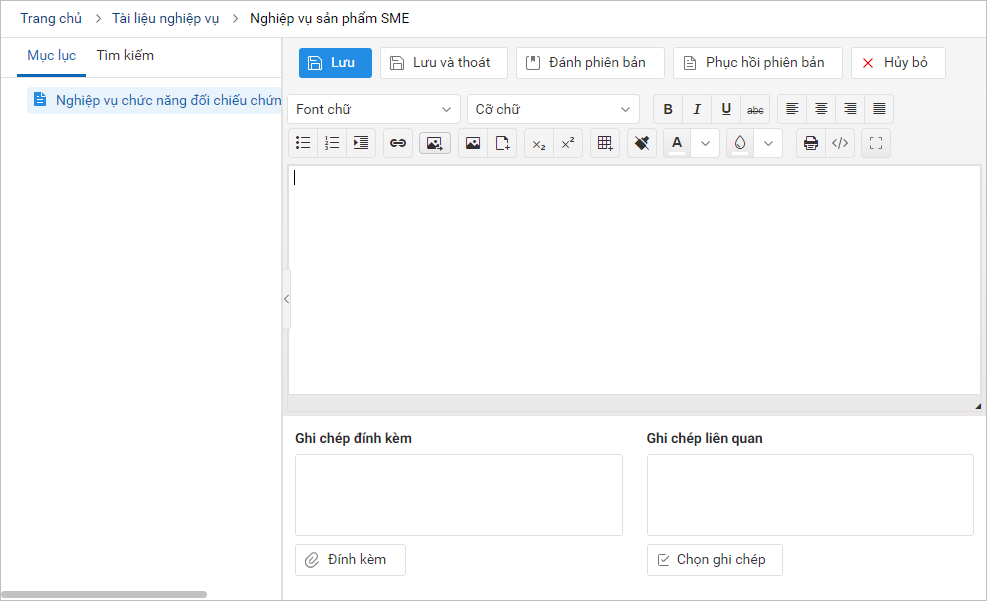
Task: Insert a numbered list
Action: click(332, 143)
